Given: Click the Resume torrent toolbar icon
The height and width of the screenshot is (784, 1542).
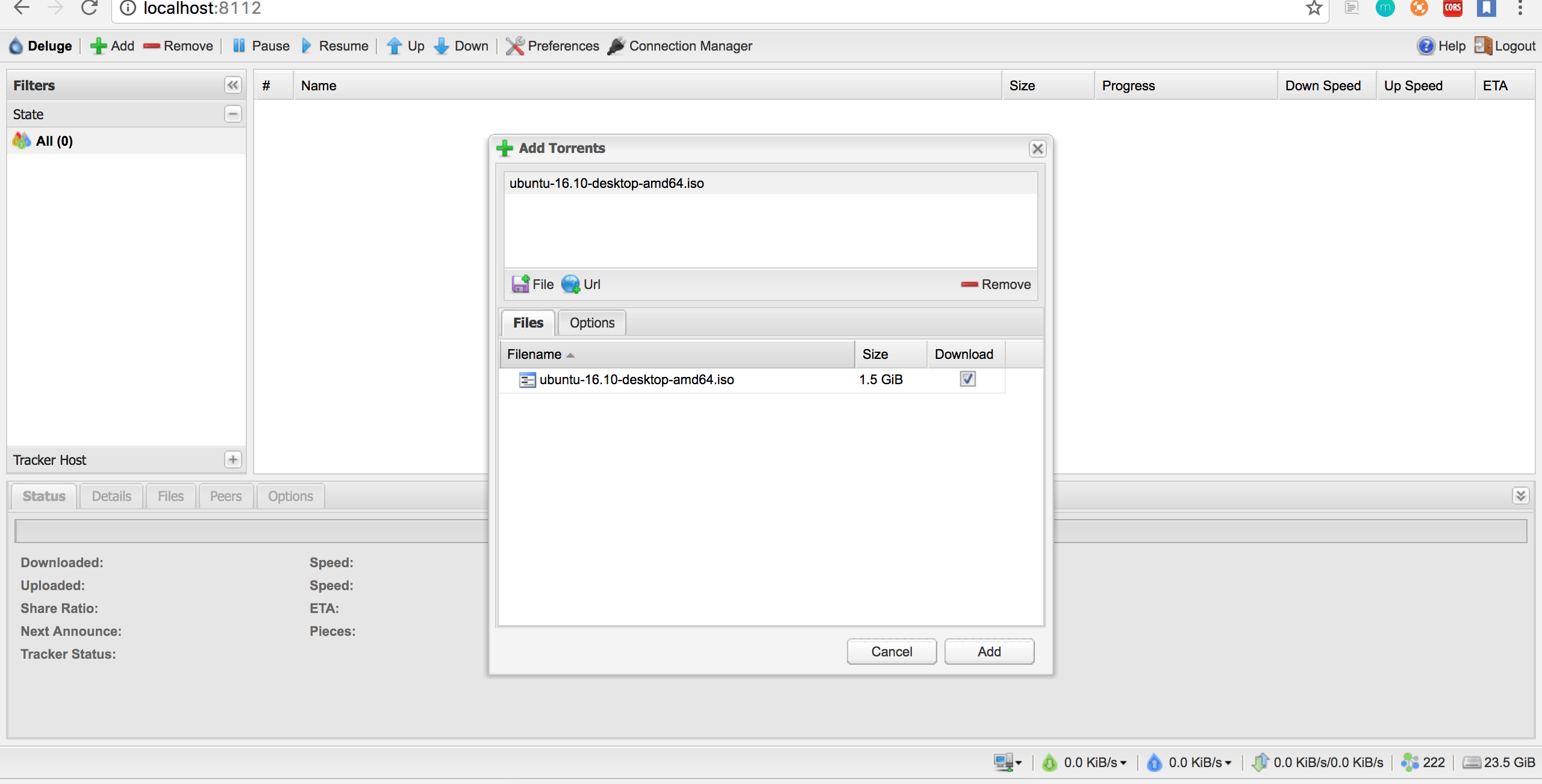Looking at the screenshot, I should (x=307, y=46).
